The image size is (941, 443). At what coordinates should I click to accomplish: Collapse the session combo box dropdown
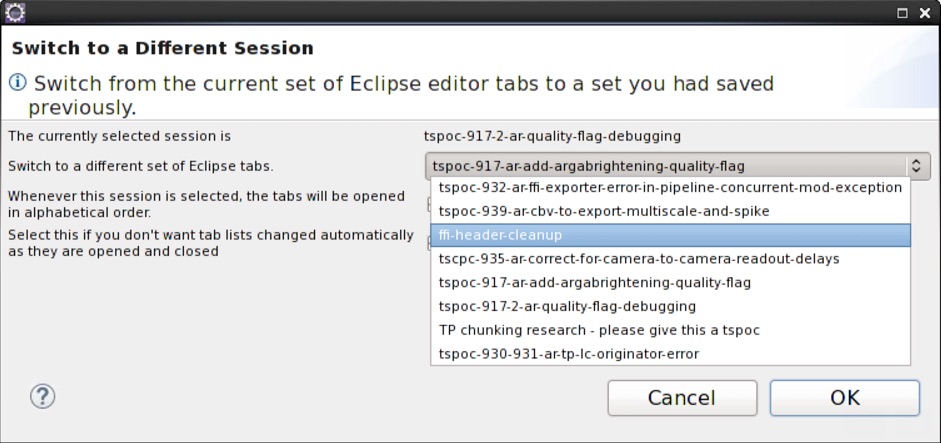(x=916, y=166)
